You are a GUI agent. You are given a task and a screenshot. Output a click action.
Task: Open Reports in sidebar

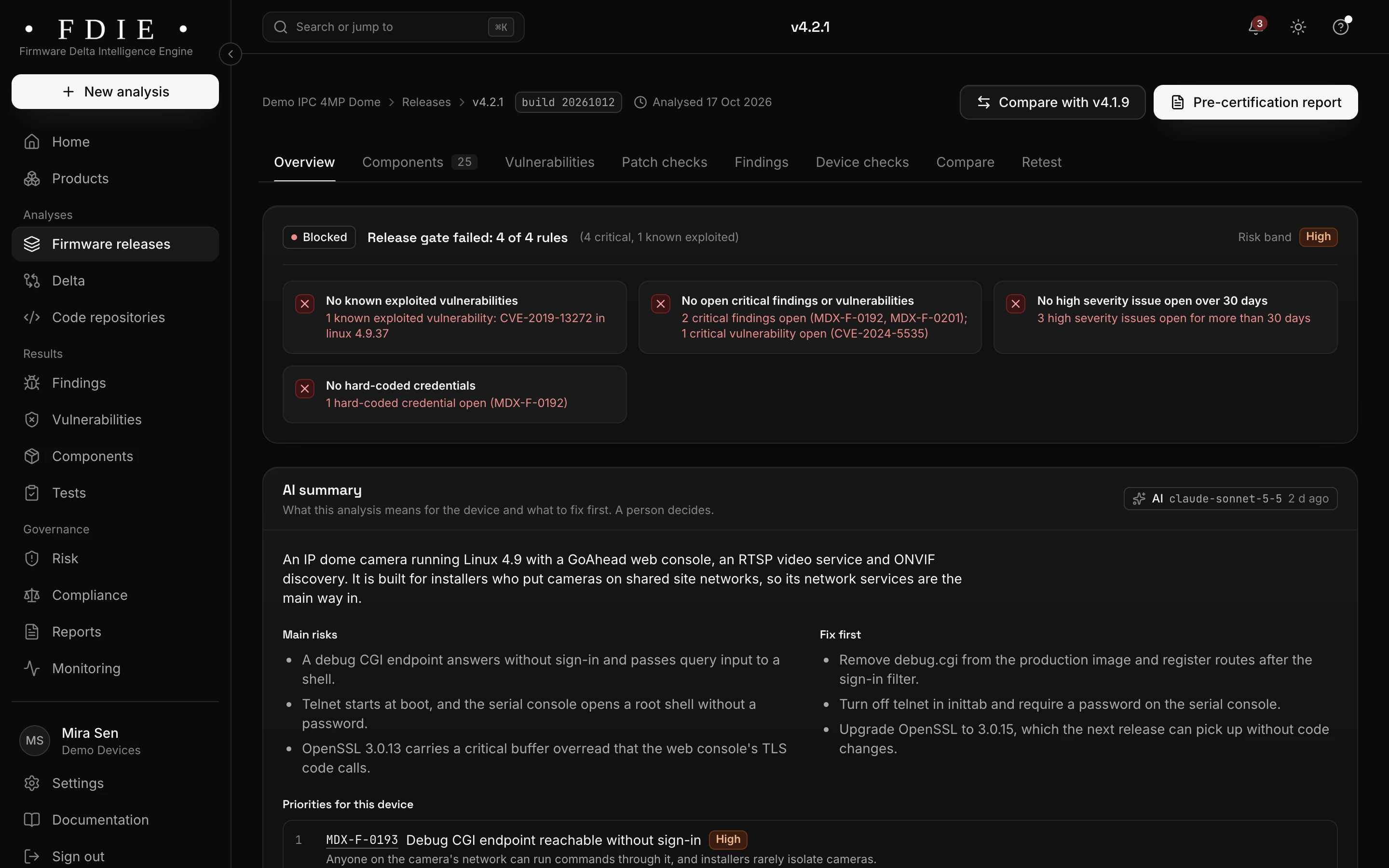[x=115, y=632]
